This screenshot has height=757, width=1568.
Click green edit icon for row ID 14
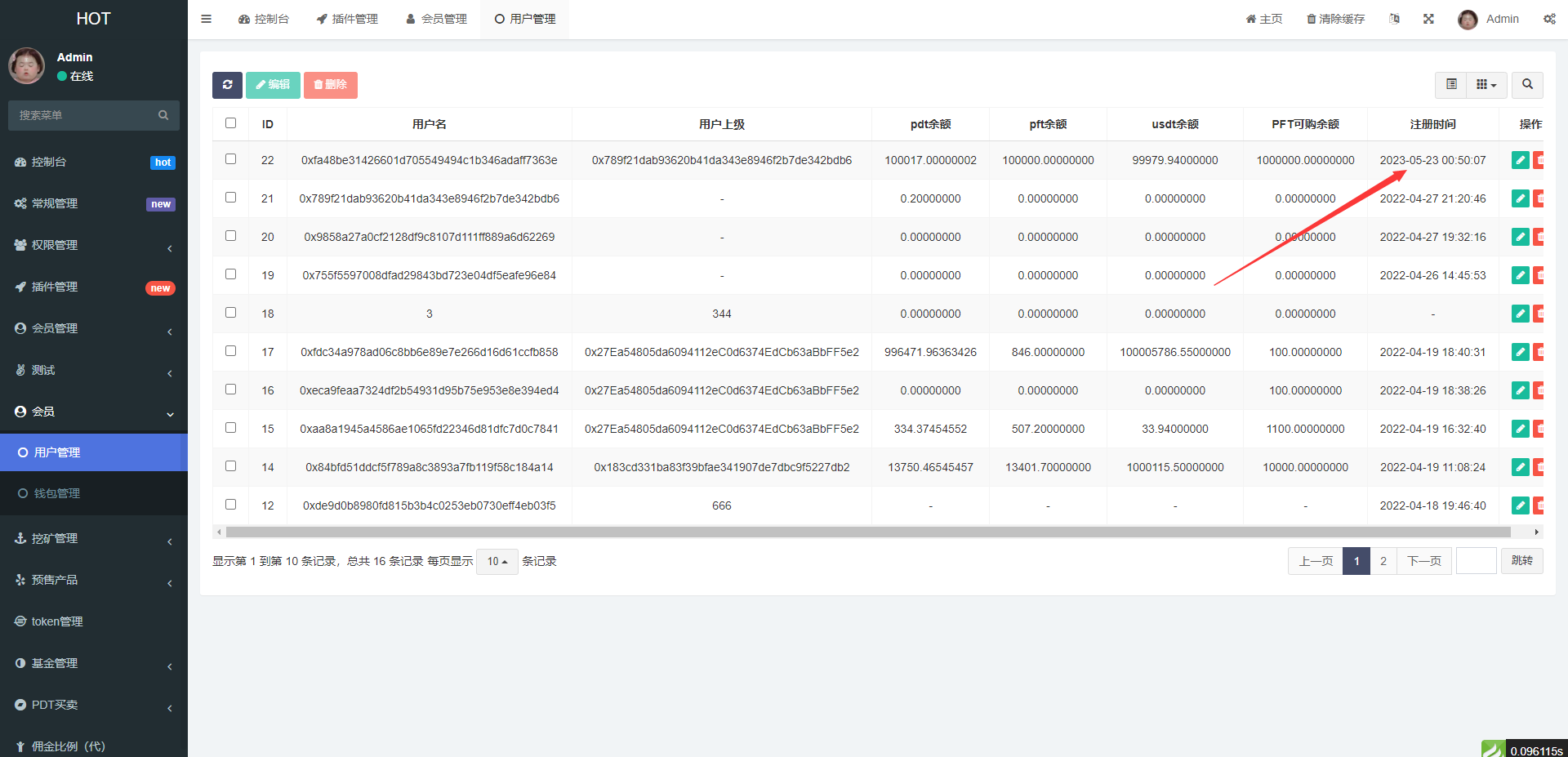coord(1520,467)
